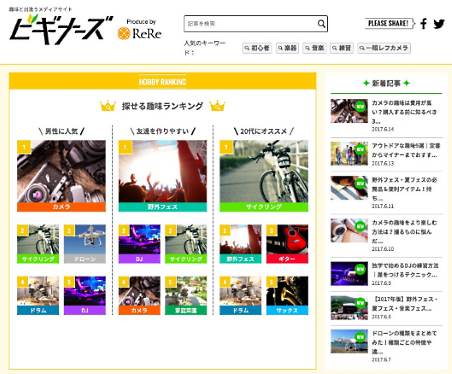Open the ドラム card under 男性に人気

pos(38,295)
